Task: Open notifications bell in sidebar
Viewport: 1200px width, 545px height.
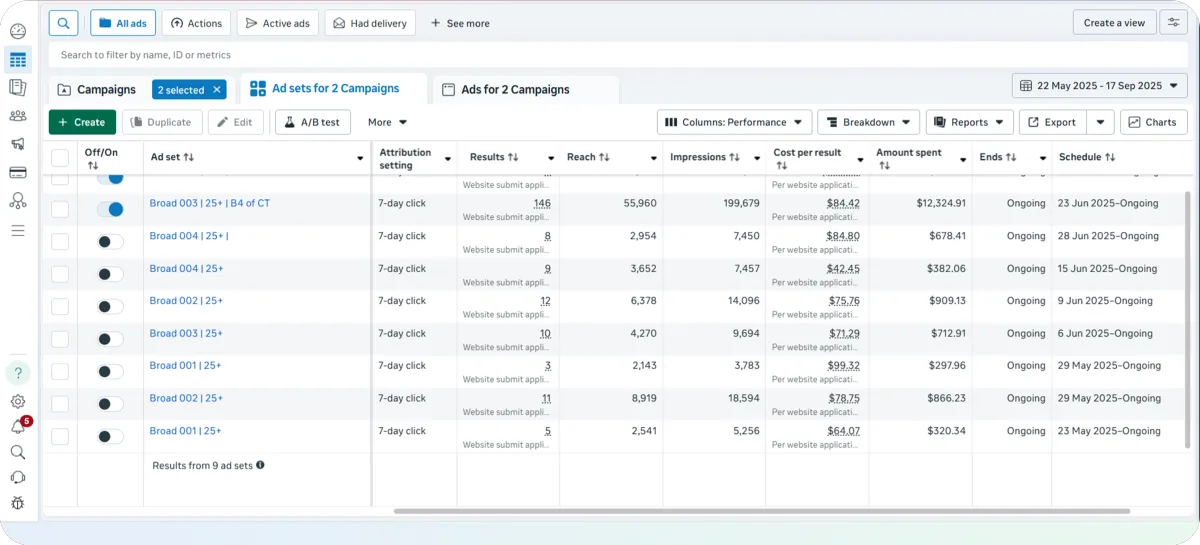Action: (18, 427)
